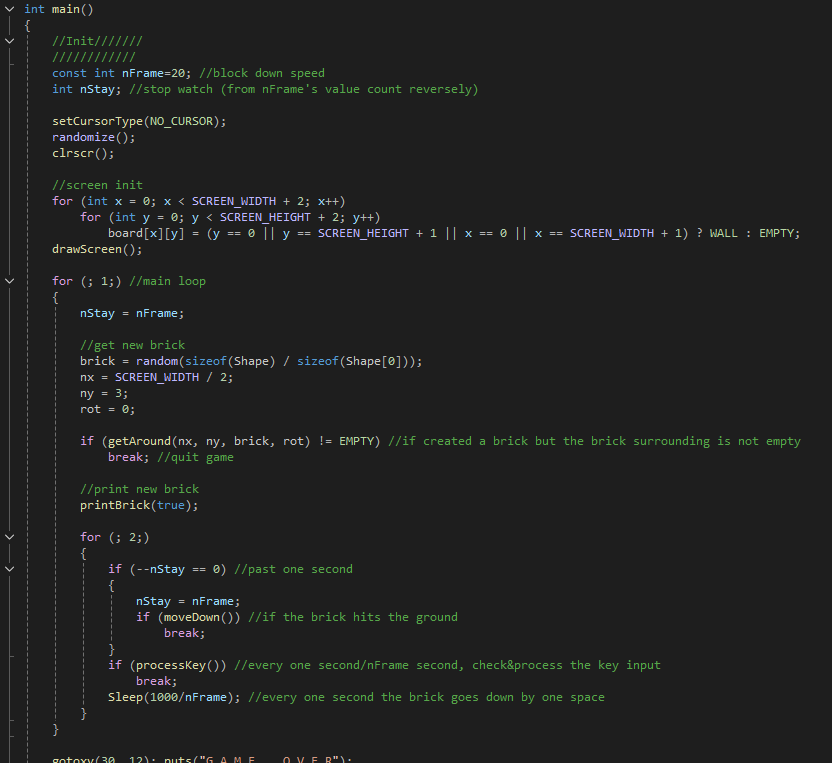The image size is (832, 763).
Task: Collapse the int main() function fold chevron
Action: coord(9,9)
